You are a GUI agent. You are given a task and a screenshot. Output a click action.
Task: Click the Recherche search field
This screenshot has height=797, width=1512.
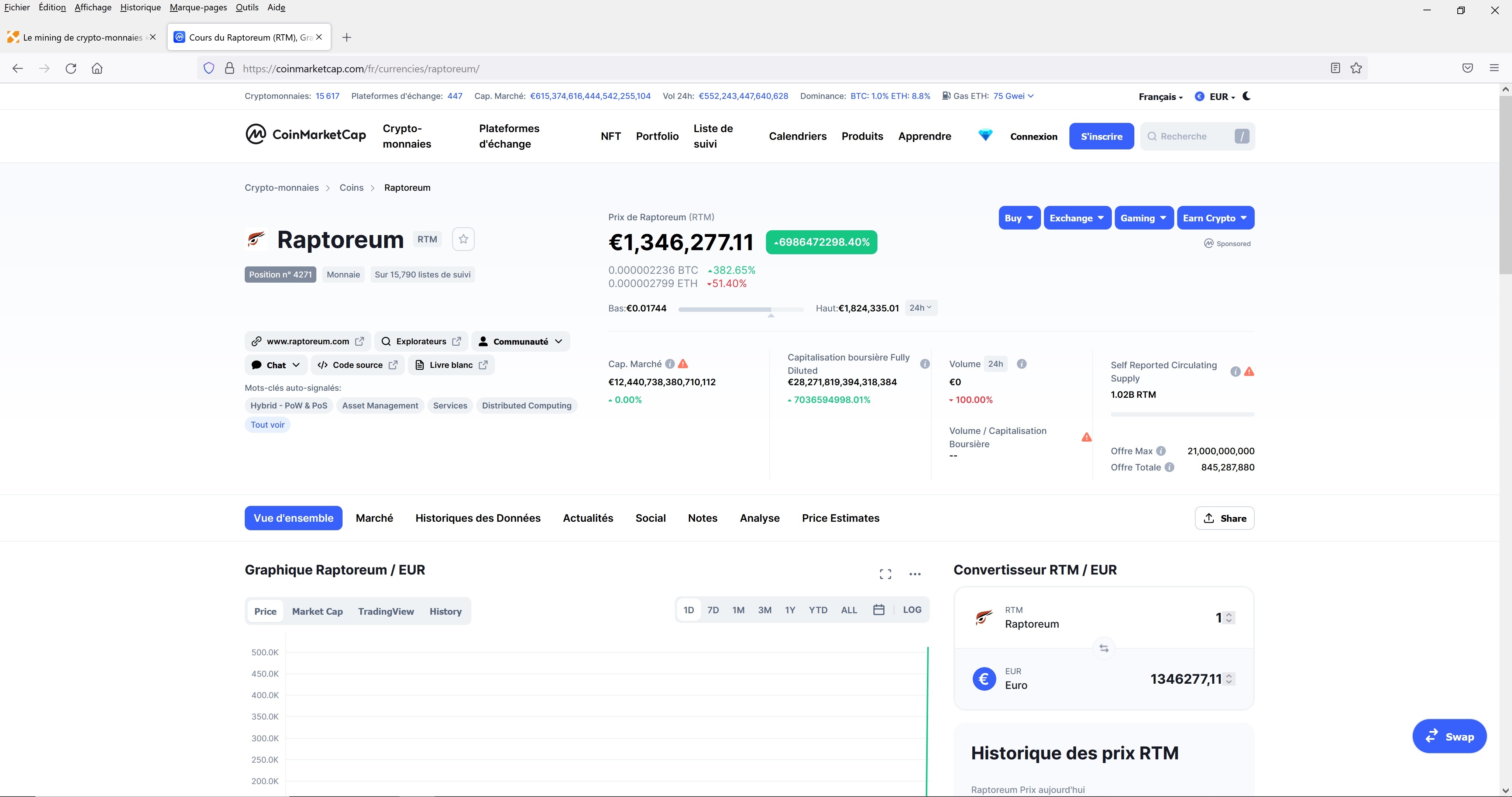1197,136
